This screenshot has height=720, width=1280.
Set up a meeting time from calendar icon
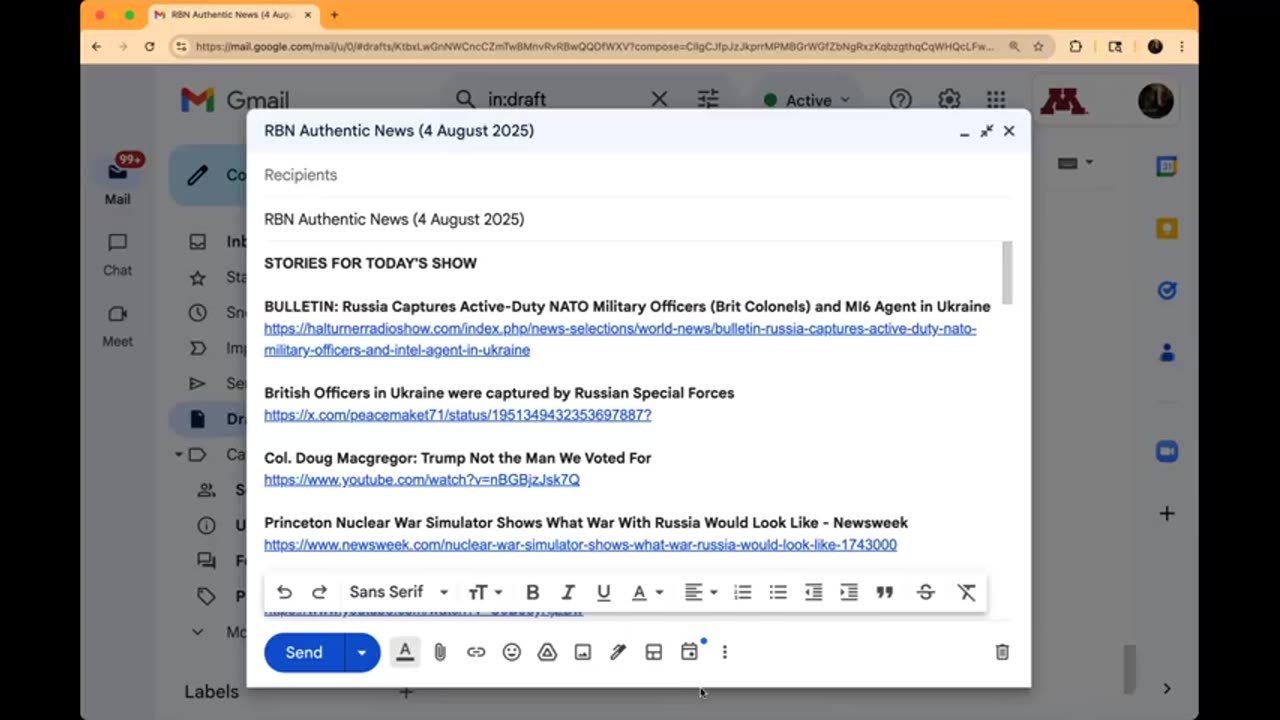pos(689,652)
